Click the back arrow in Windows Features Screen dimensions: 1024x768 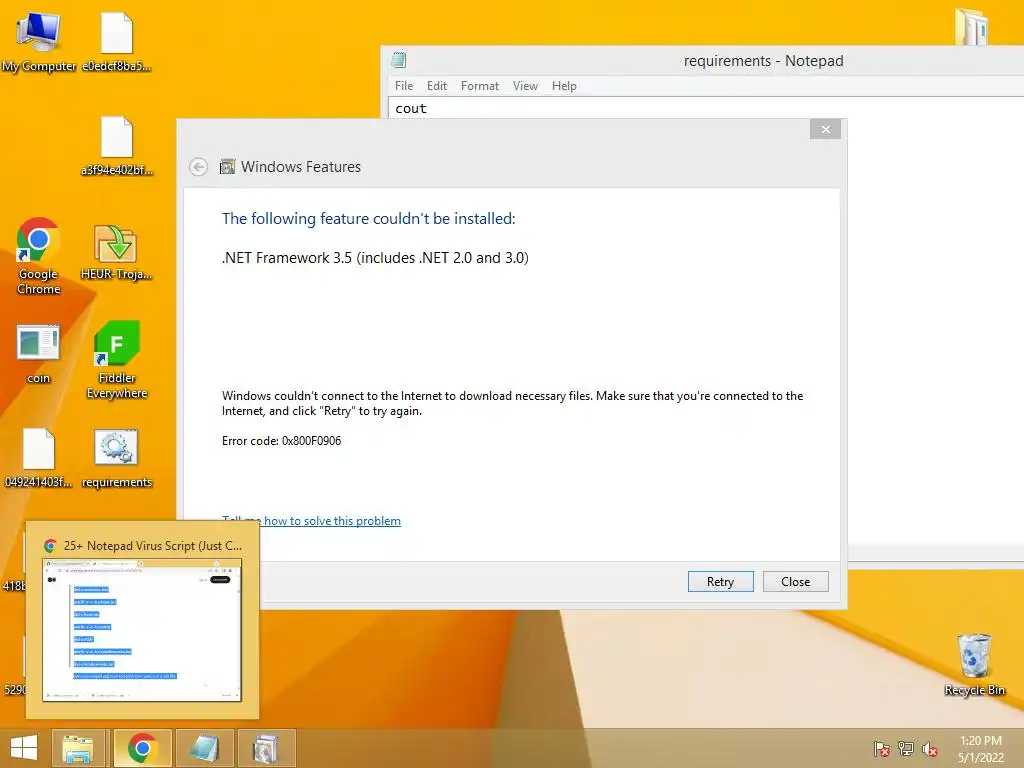pos(199,167)
